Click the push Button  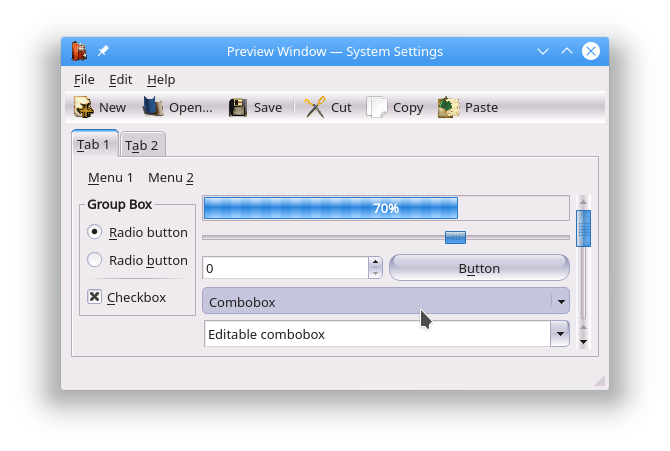pos(479,268)
